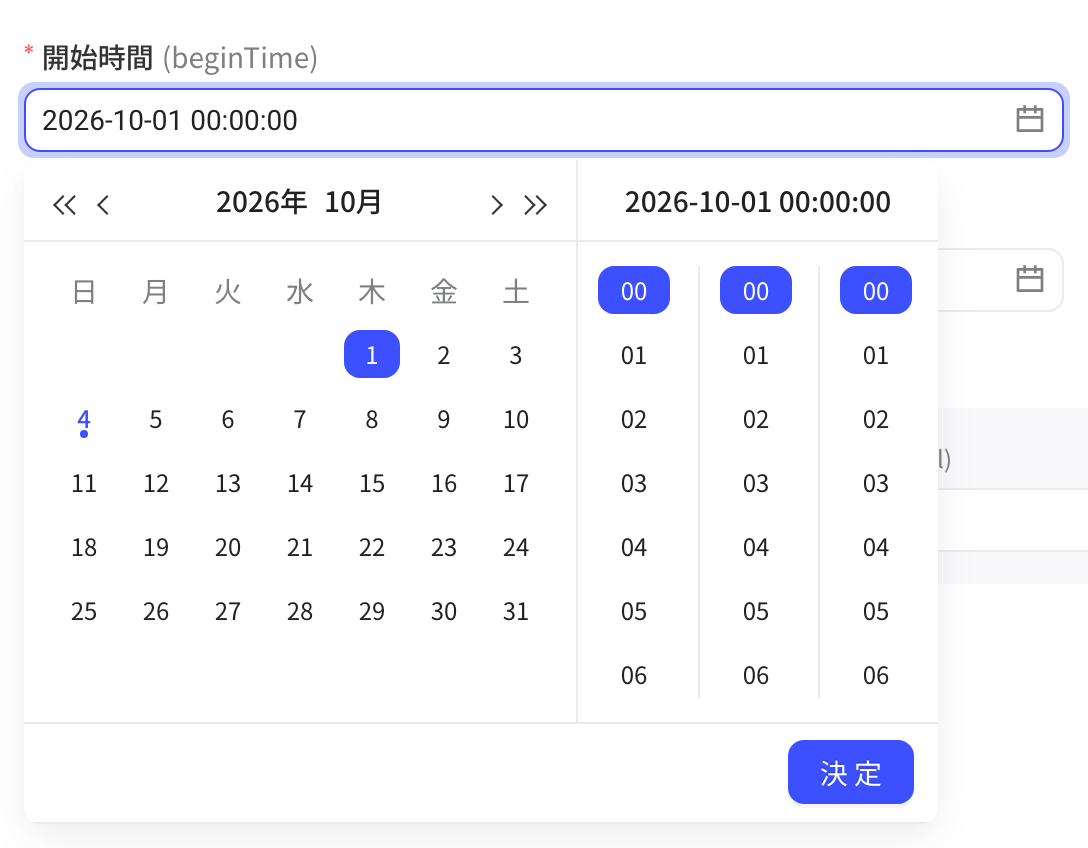Select date 28 in the calendar
This screenshot has width=1088, height=848.
tap(300, 611)
